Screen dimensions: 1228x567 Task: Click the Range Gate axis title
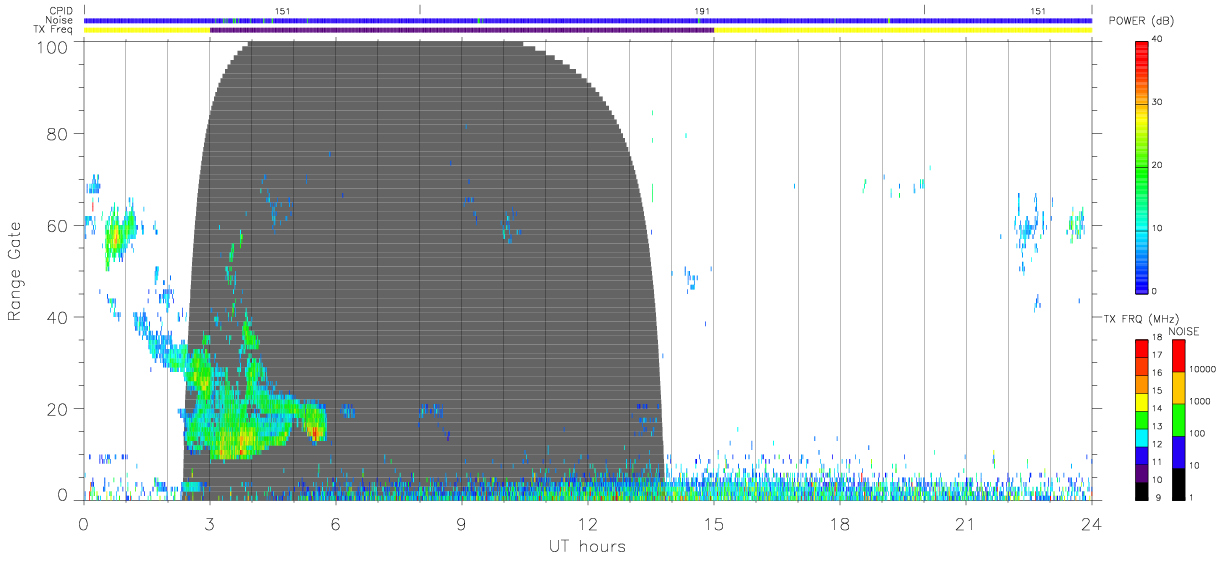pos(15,272)
